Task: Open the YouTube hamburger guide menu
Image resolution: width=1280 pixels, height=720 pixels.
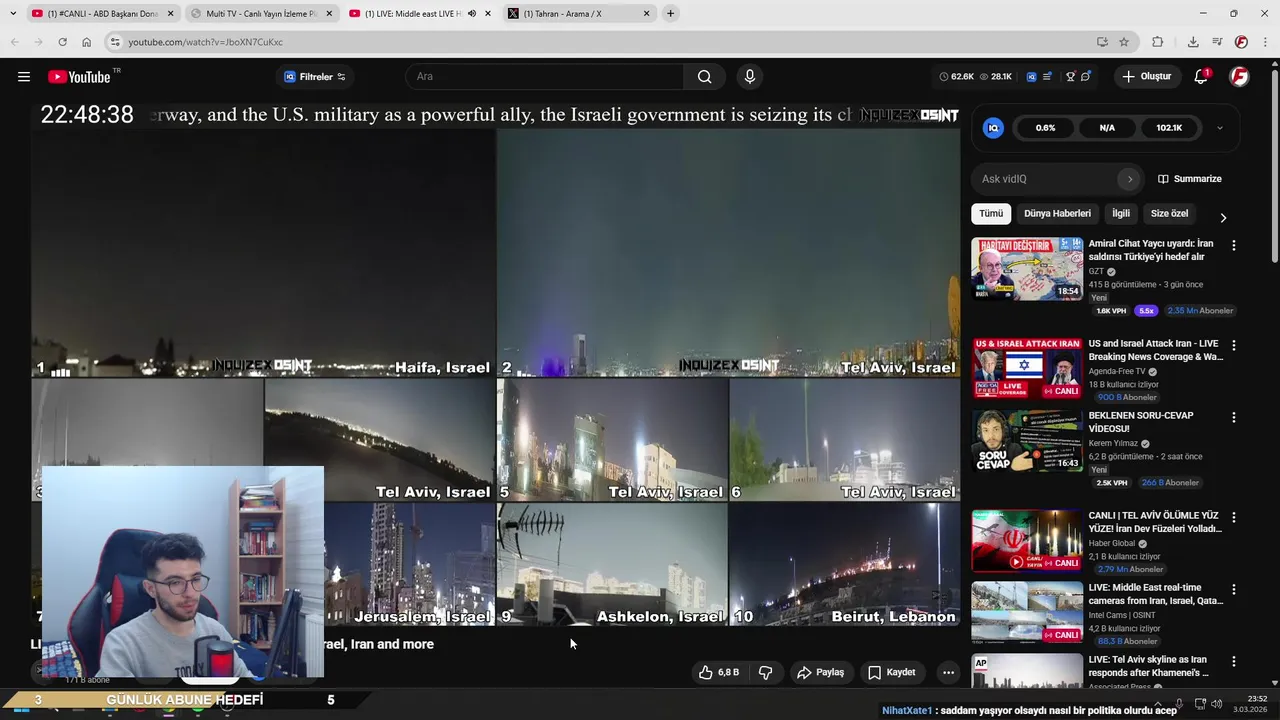Action: click(24, 77)
